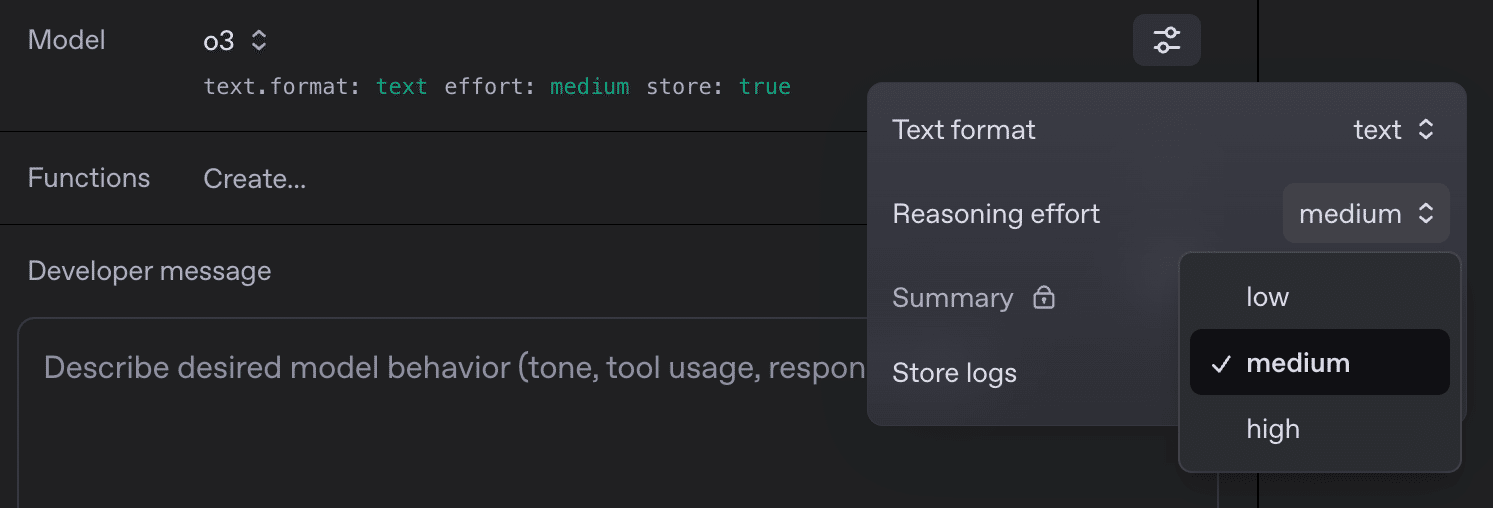Click the checkmark next to medium option
Image resolution: width=1493 pixels, height=508 pixels.
click(1220, 364)
